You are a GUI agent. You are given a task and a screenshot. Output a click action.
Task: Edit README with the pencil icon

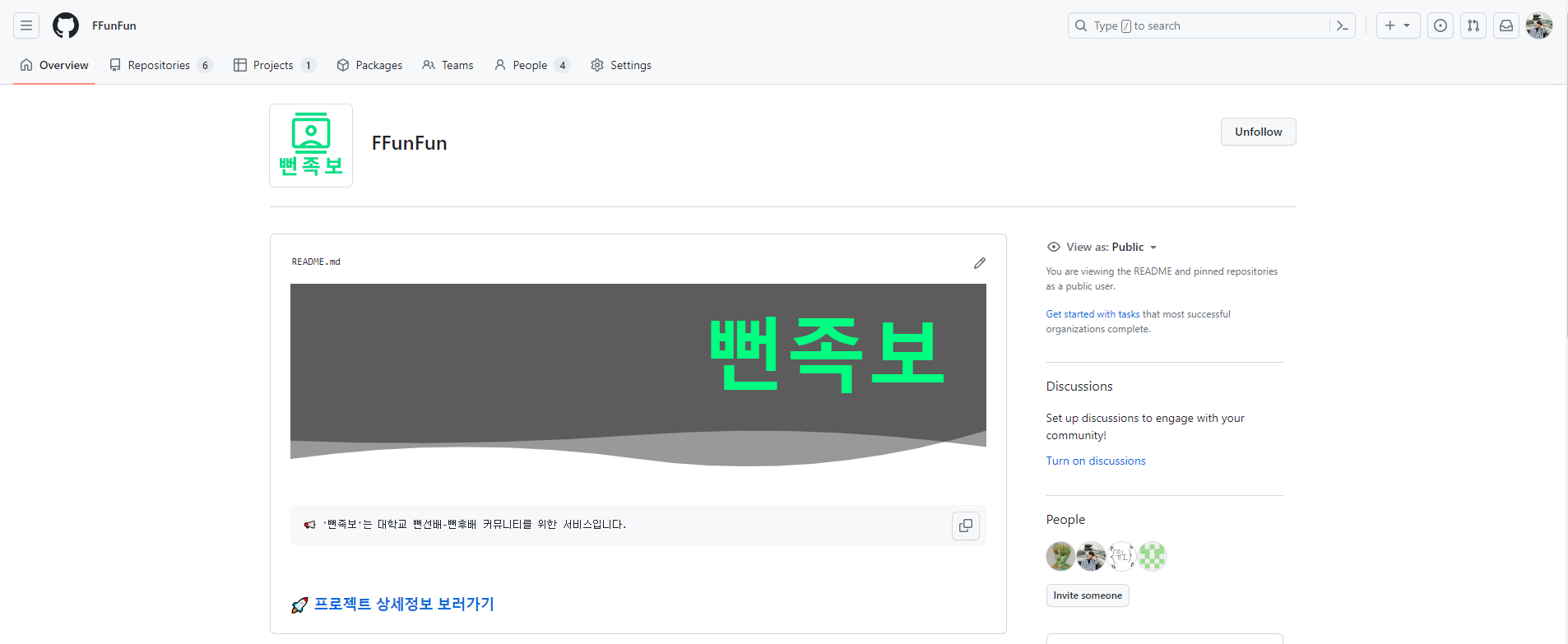tap(979, 263)
